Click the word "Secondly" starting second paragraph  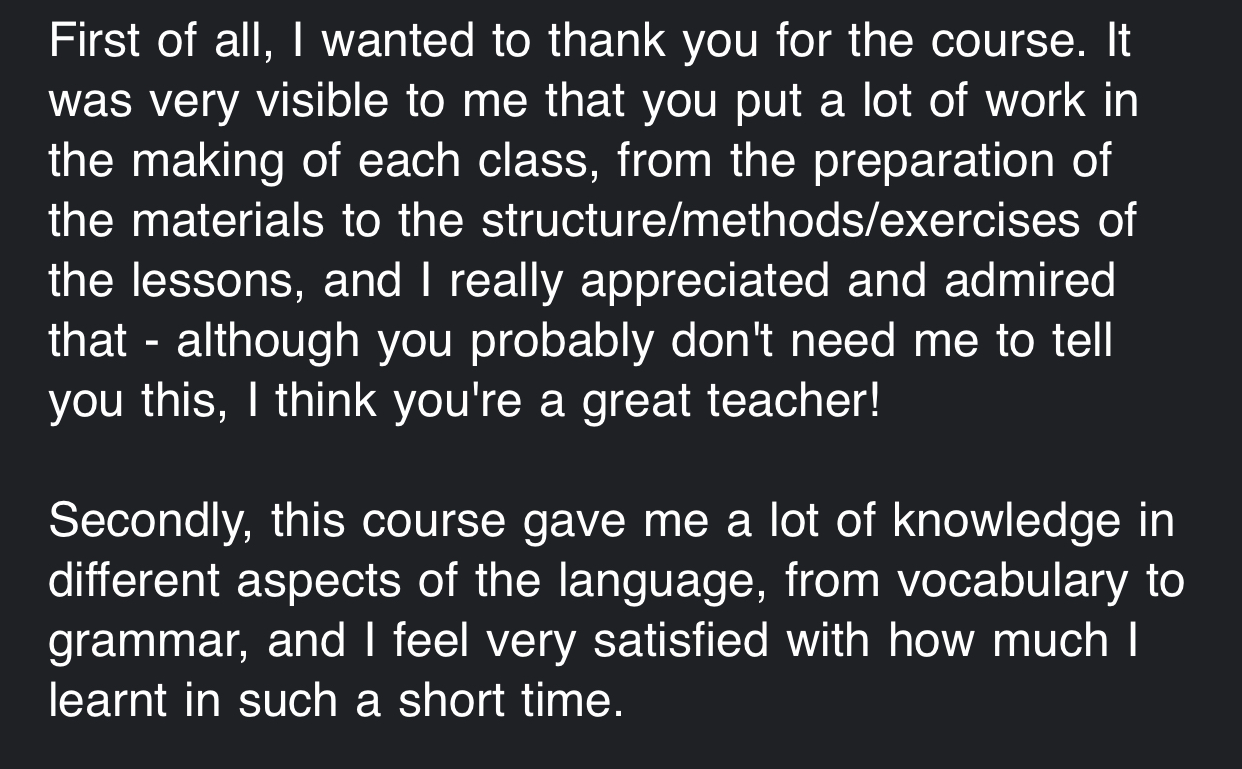(149, 521)
